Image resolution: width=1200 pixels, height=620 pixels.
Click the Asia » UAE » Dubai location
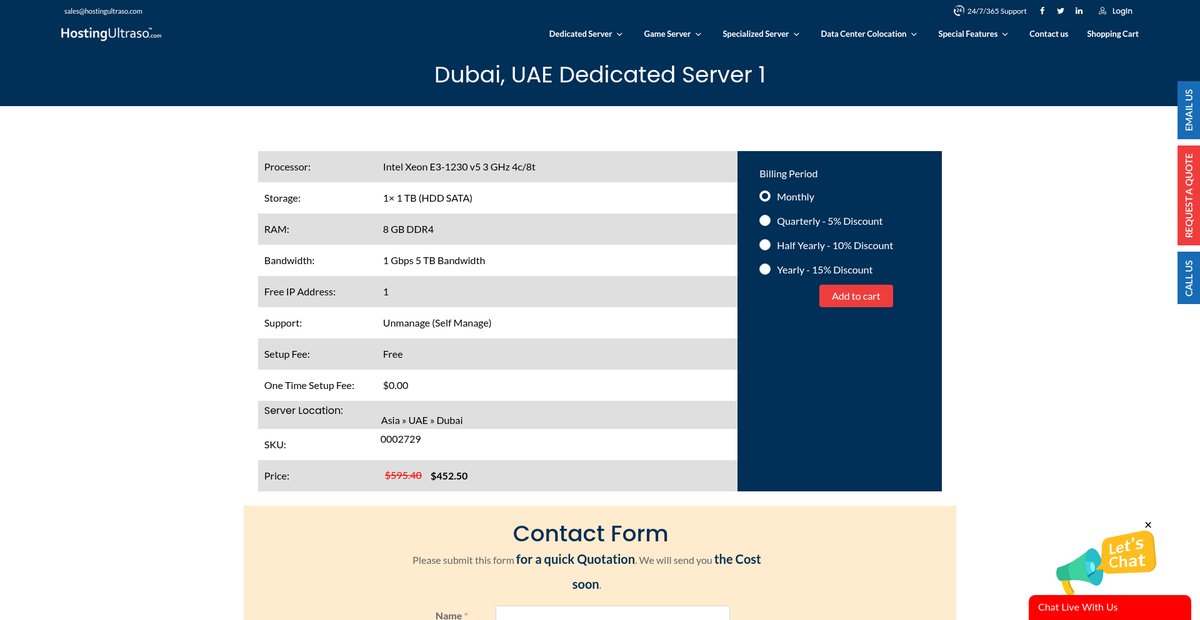pyautogui.click(x=422, y=421)
